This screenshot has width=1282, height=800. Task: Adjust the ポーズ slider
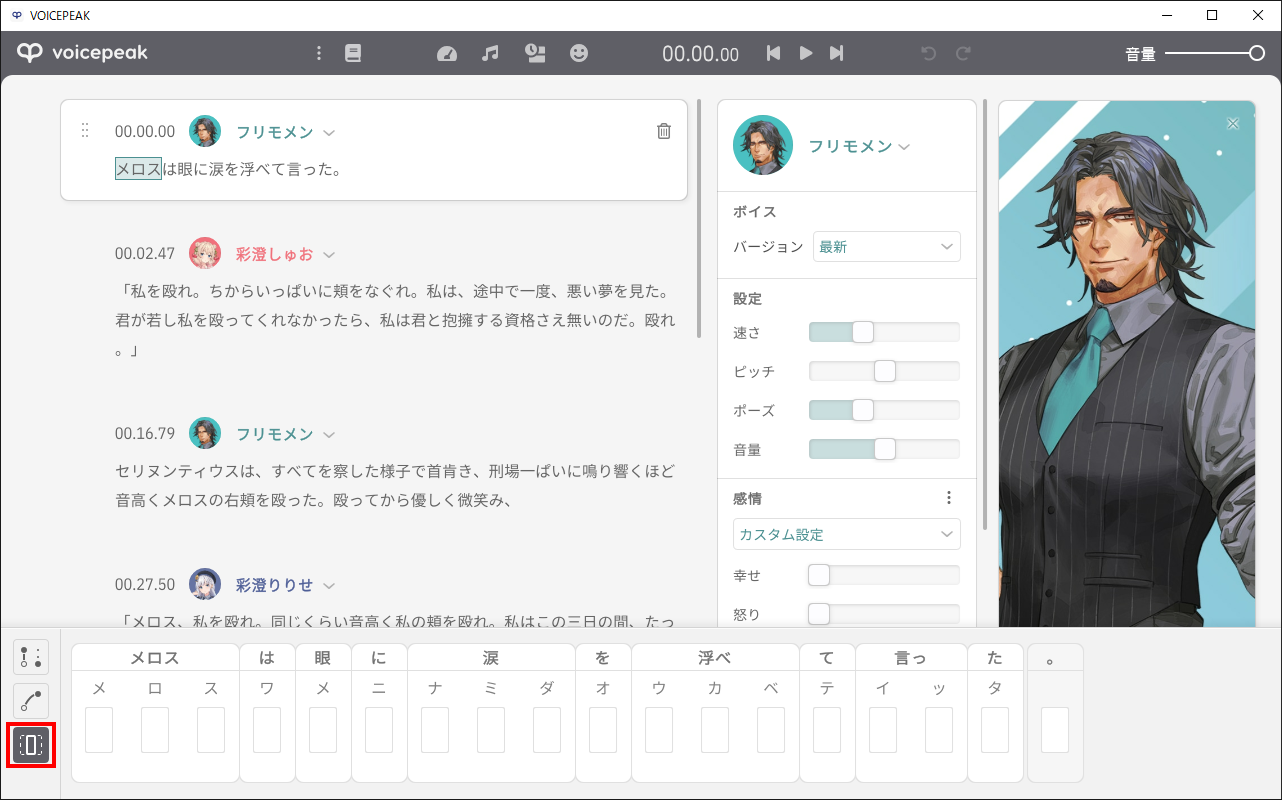click(x=884, y=410)
